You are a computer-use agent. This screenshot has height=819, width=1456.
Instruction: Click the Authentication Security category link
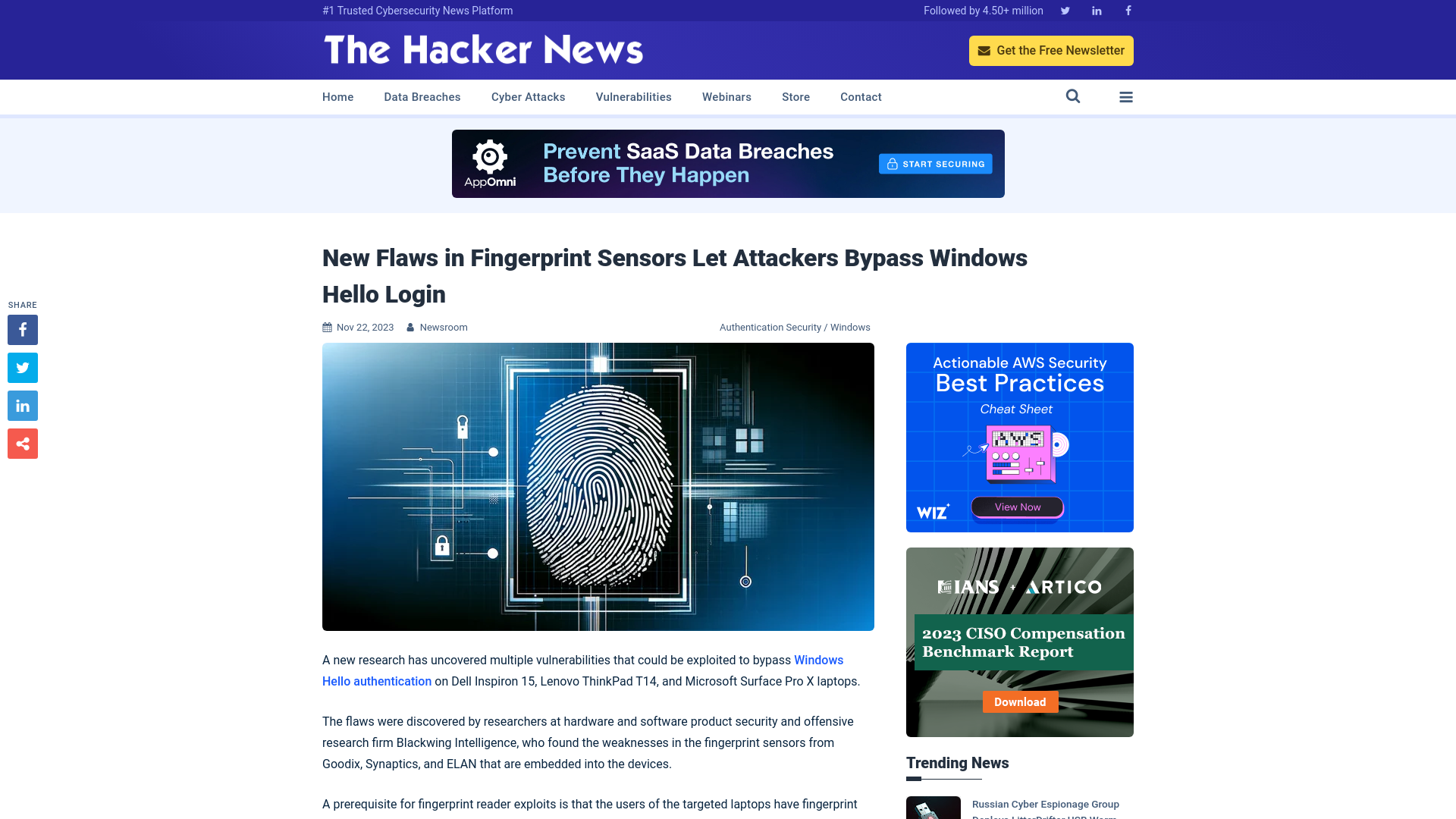coord(770,327)
